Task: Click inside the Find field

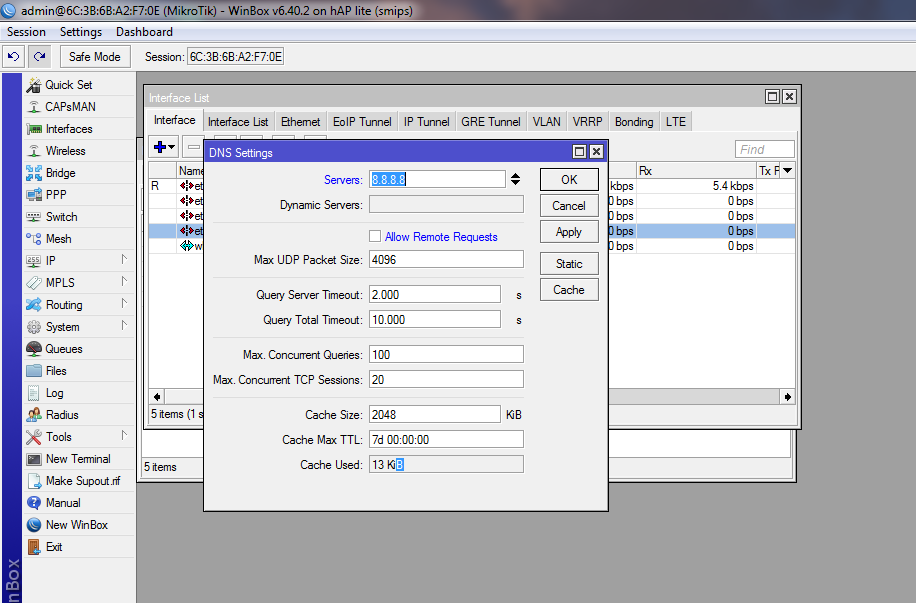Action: pos(763,148)
